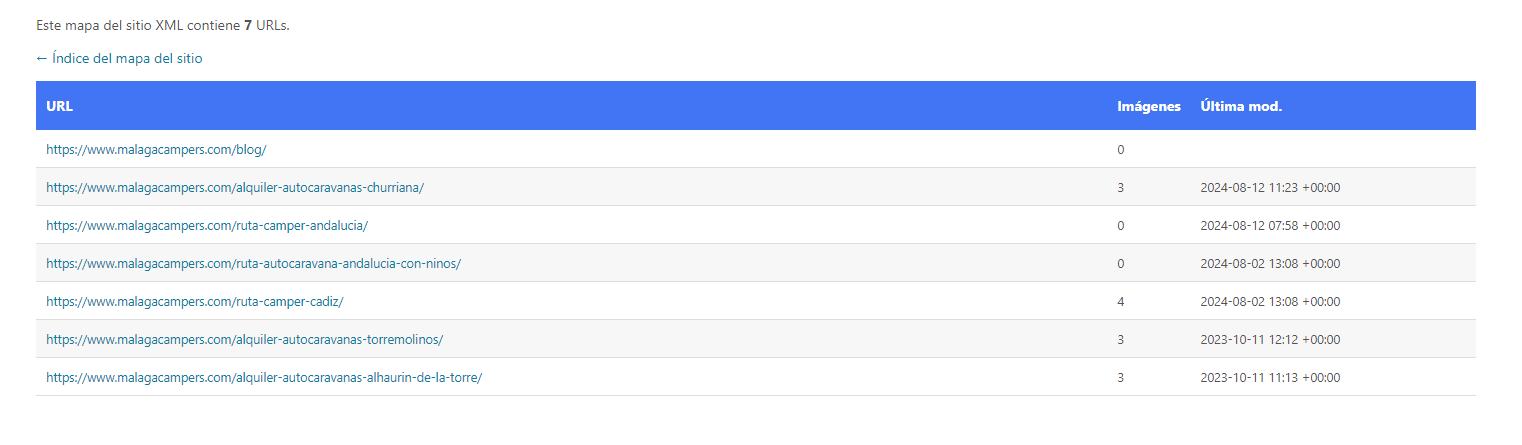The width and height of the screenshot is (1522, 445).
Task: Click the image count 3 in torremolinos row
Action: 1121,340
